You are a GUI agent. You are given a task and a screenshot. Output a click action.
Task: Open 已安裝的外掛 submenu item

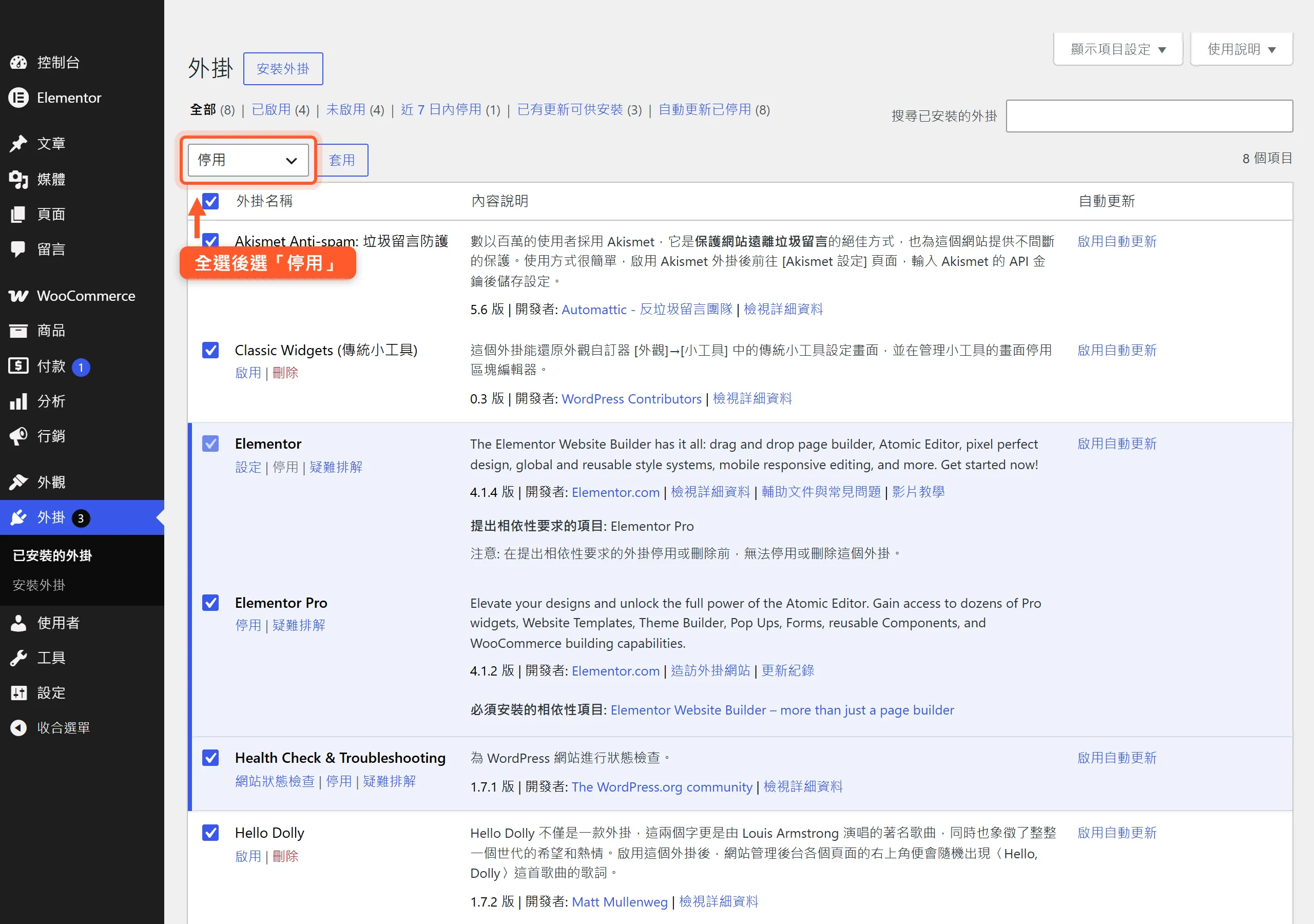[52, 555]
